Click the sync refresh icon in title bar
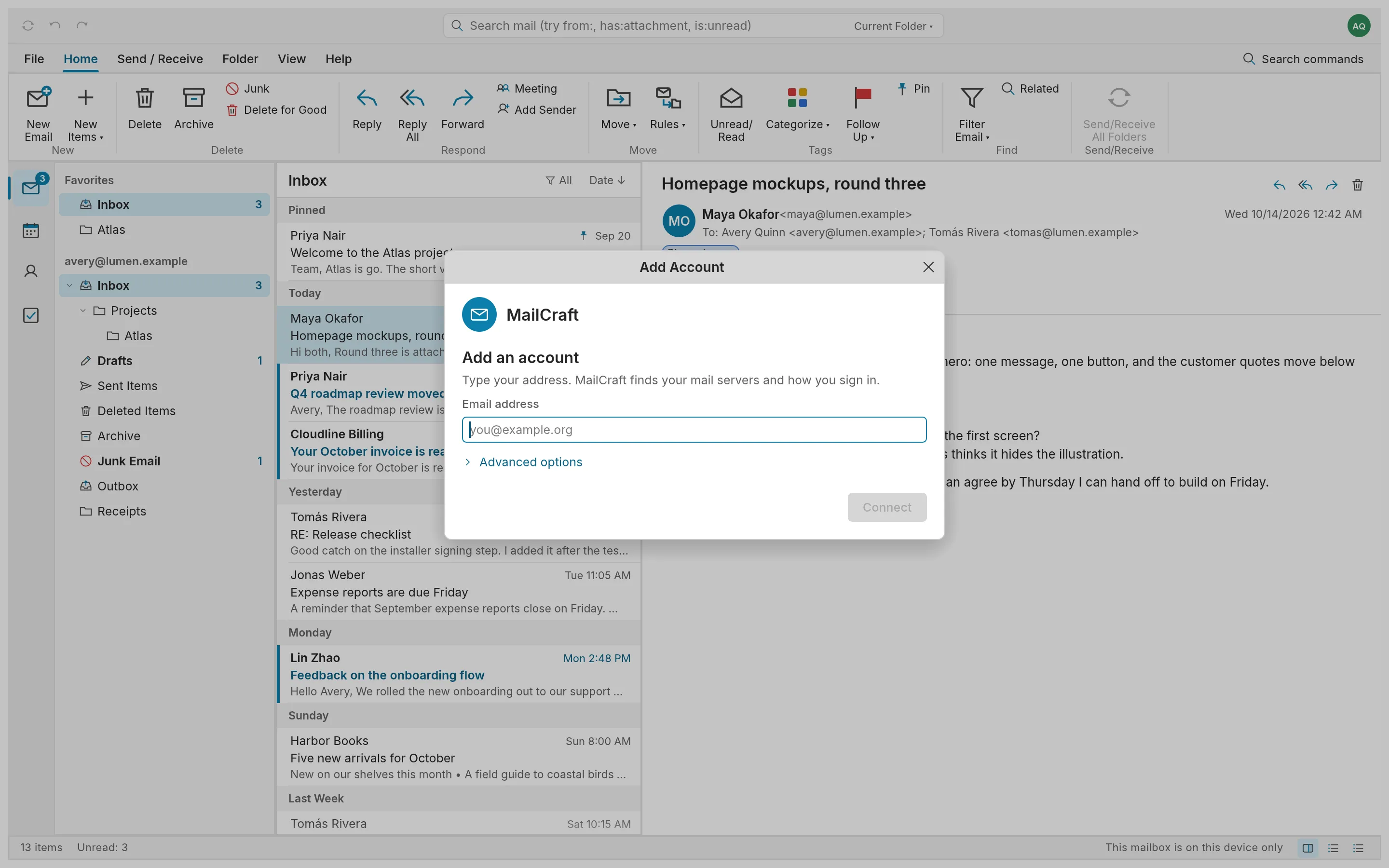Viewport: 1389px width, 868px height. click(x=27, y=25)
